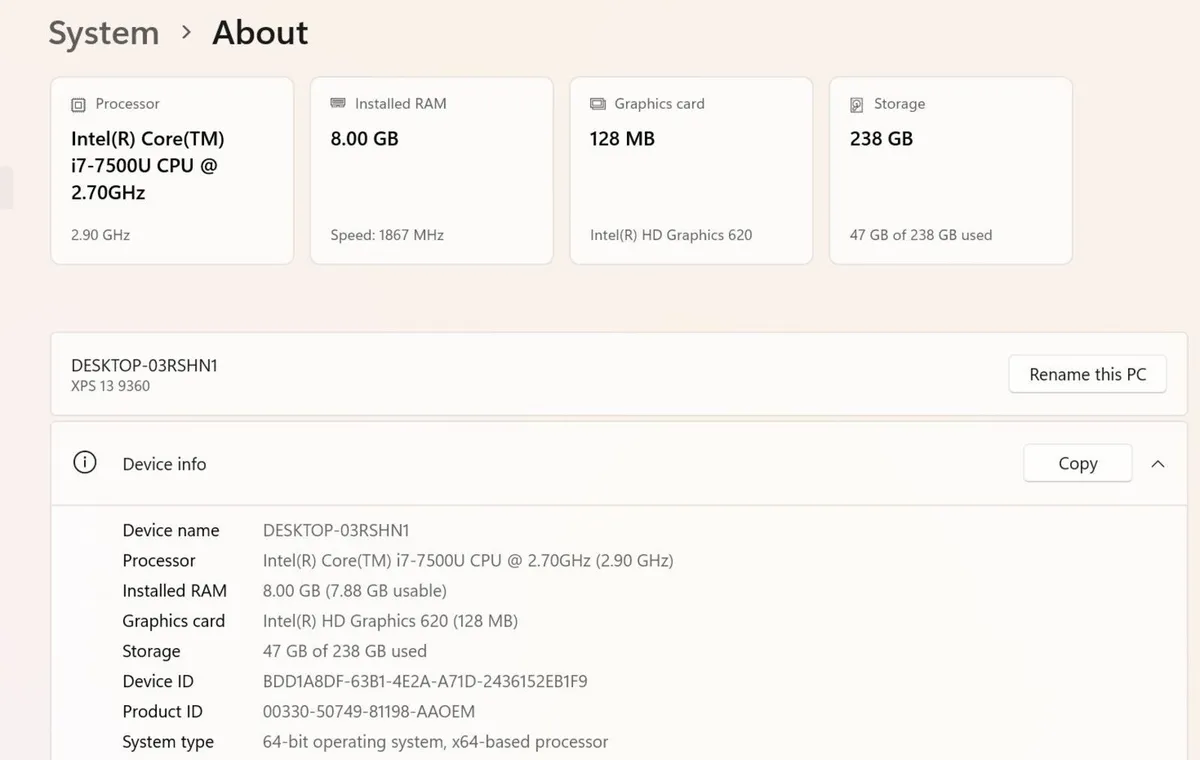
Task: Select the Product ID value text
Action: click(369, 711)
